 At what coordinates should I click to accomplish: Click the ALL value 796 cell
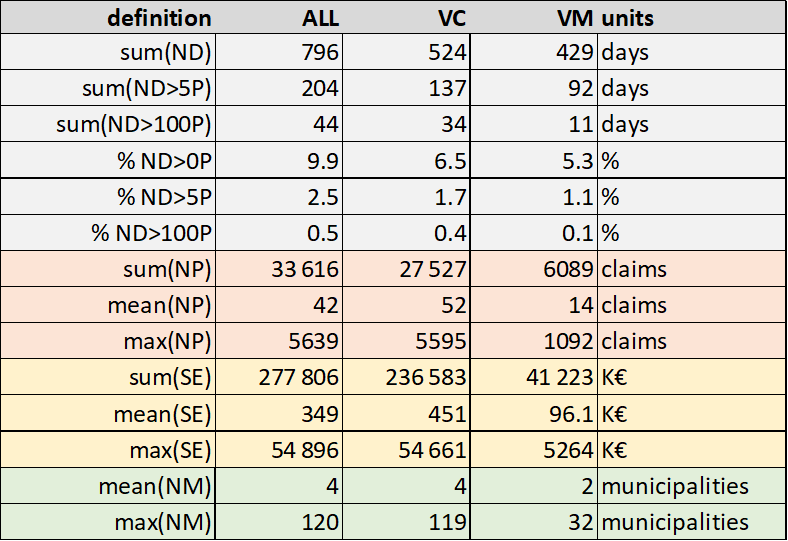pos(321,53)
